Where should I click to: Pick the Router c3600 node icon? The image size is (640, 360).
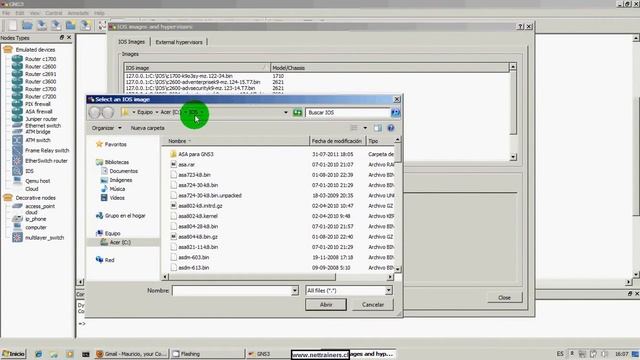[x=17, y=81]
